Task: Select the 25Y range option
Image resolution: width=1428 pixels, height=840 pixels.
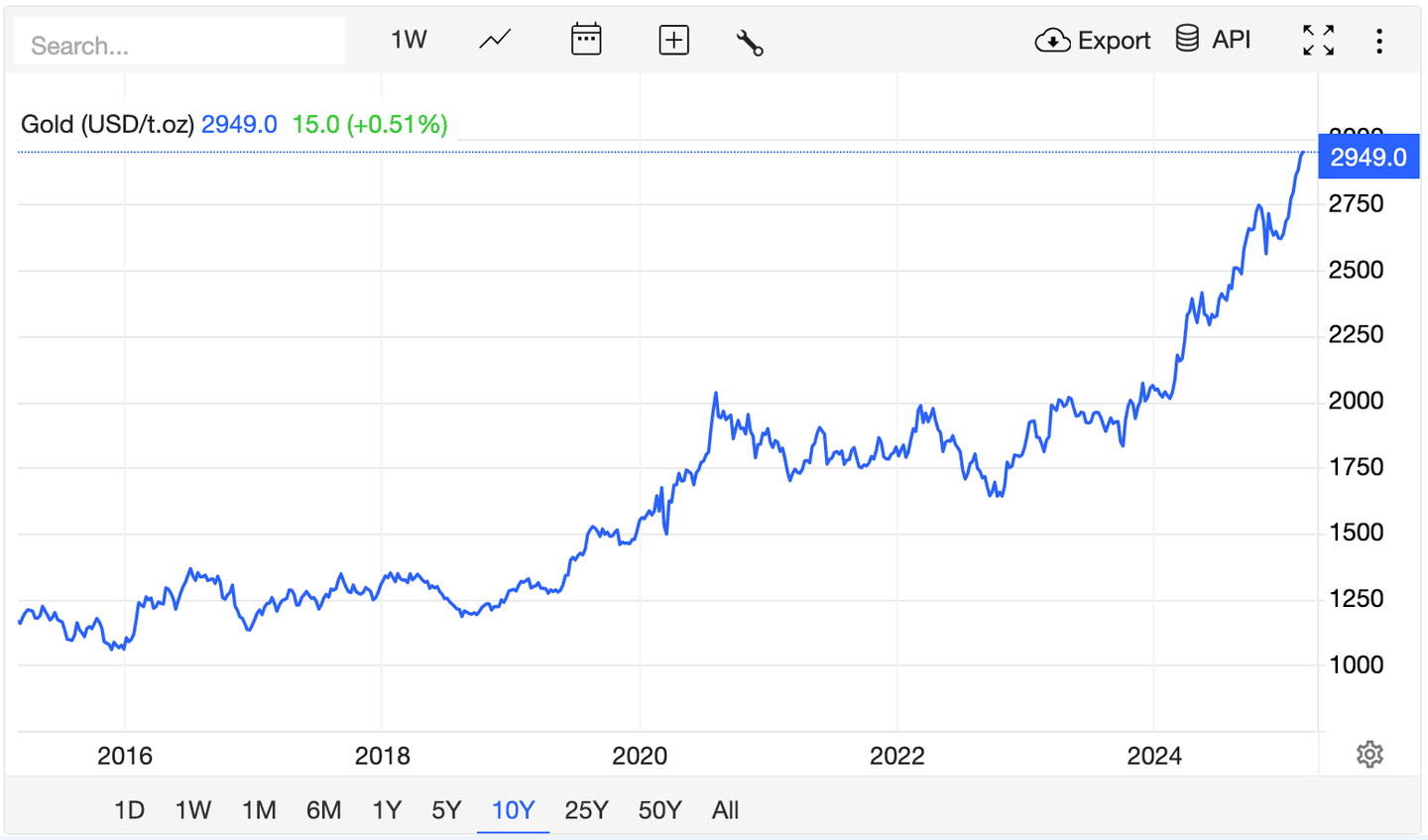Action: click(586, 810)
